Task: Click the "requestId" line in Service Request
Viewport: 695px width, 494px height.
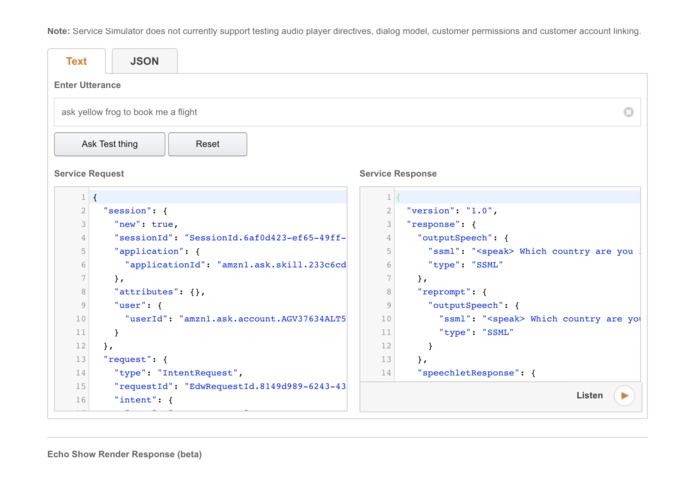Action: tap(230, 386)
